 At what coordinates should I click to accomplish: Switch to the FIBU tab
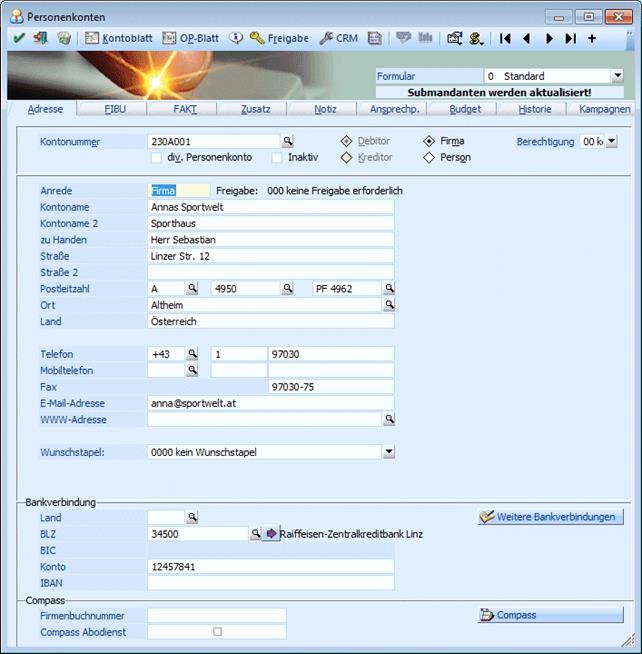point(116,109)
